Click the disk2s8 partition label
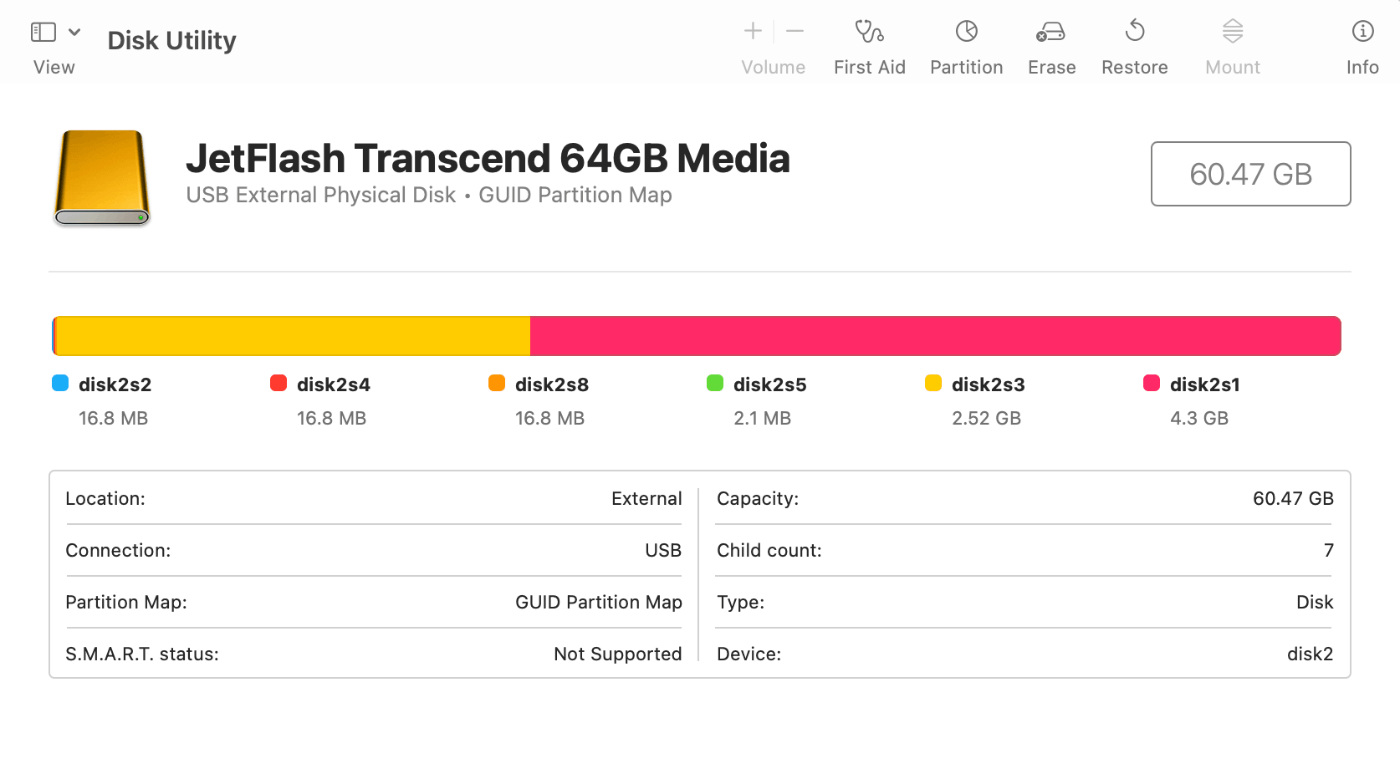Image resolution: width=1400 pixels, height=774 pixels. (552, 384)
